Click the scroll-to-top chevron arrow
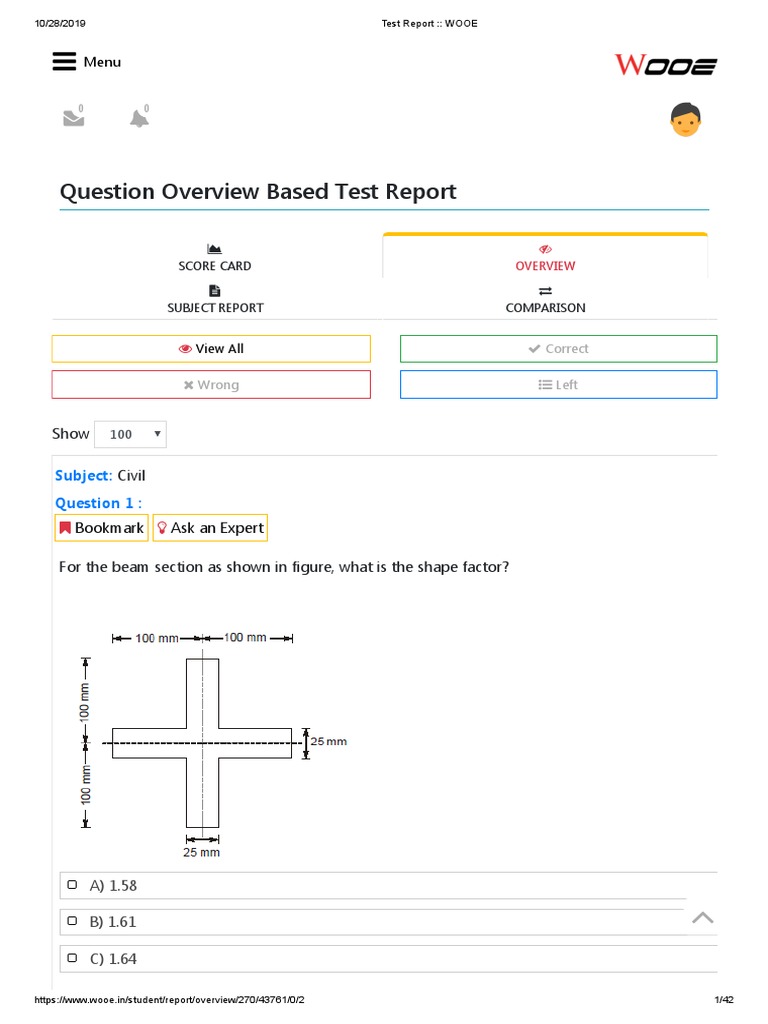768x1024 pixels. pyautogui.click(x=703, y=917)
